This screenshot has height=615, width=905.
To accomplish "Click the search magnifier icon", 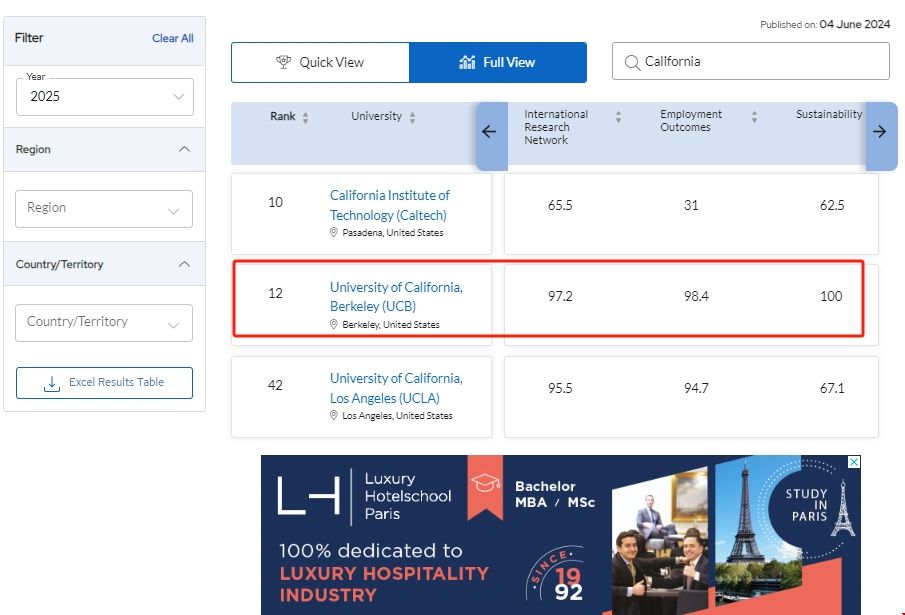I will click(x=632, y=62).
